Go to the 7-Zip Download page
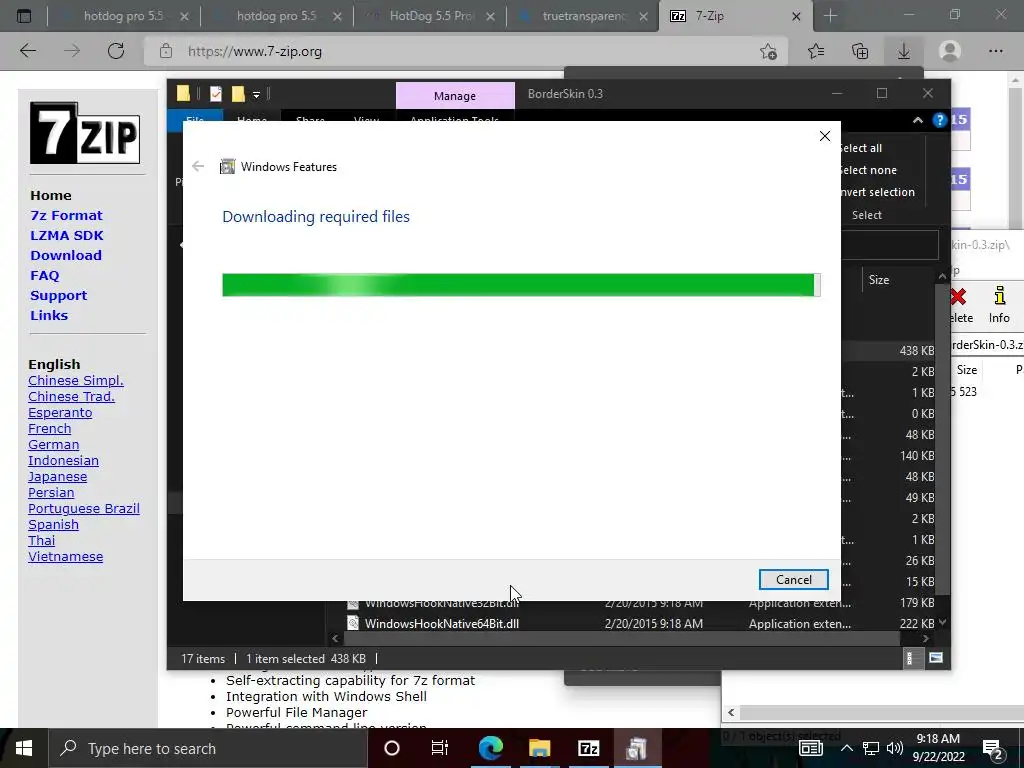 pos(66,255)
